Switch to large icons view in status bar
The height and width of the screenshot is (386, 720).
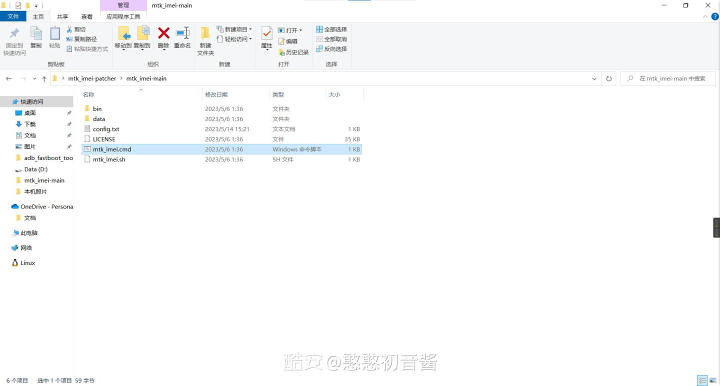click(x=713, y=380)
